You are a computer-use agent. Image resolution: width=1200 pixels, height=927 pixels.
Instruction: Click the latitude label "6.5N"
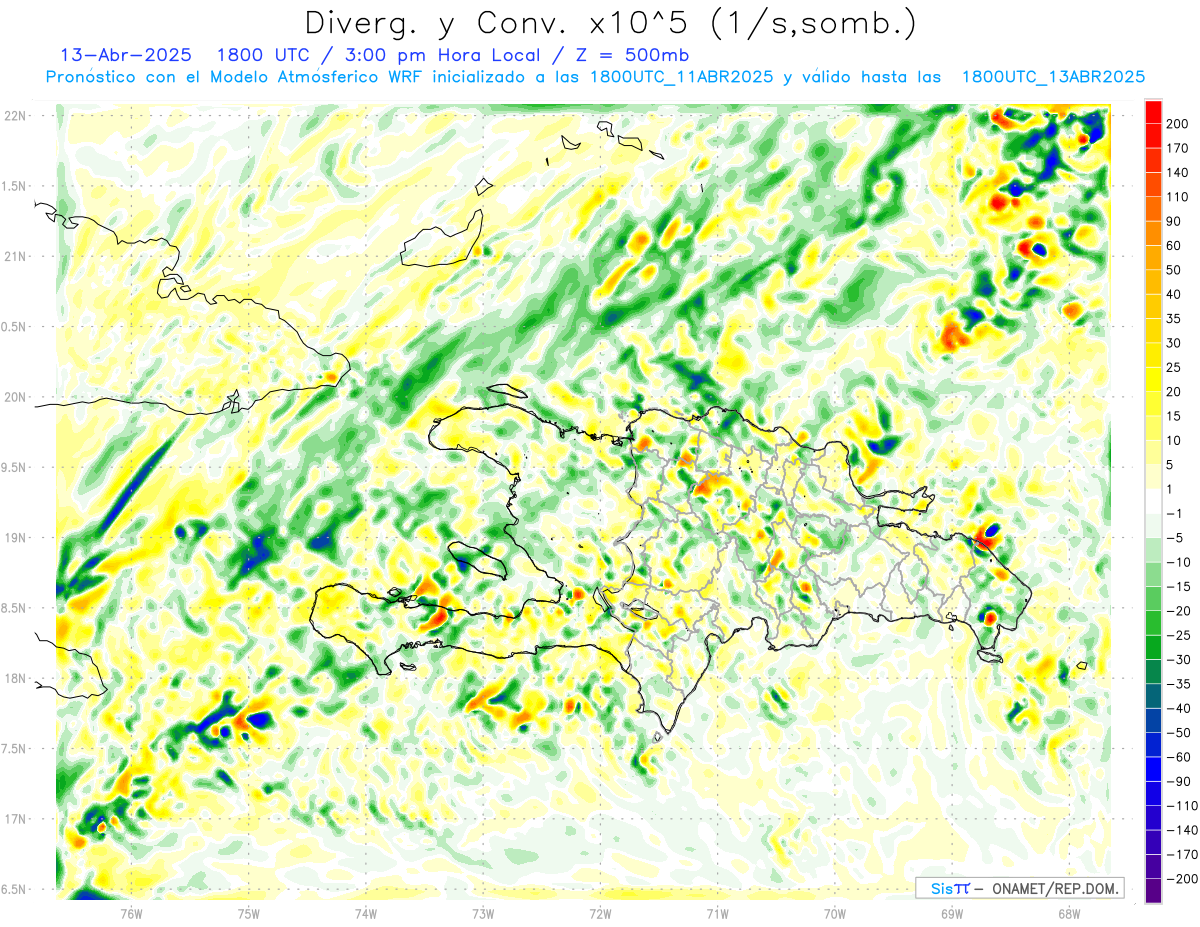coord(15,889)
